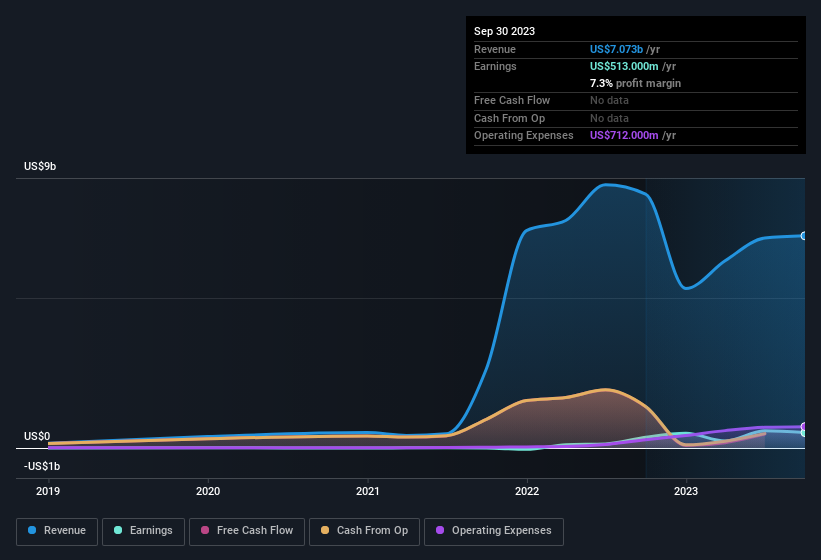Toggle the Cash From Op legend button
This screenshot has height=560, width=821.
364,532
